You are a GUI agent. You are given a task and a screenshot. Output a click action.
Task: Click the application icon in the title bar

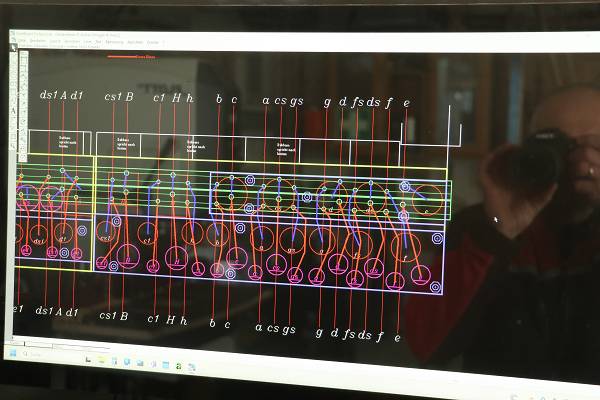pyautogui.click(x=12, y=33)
